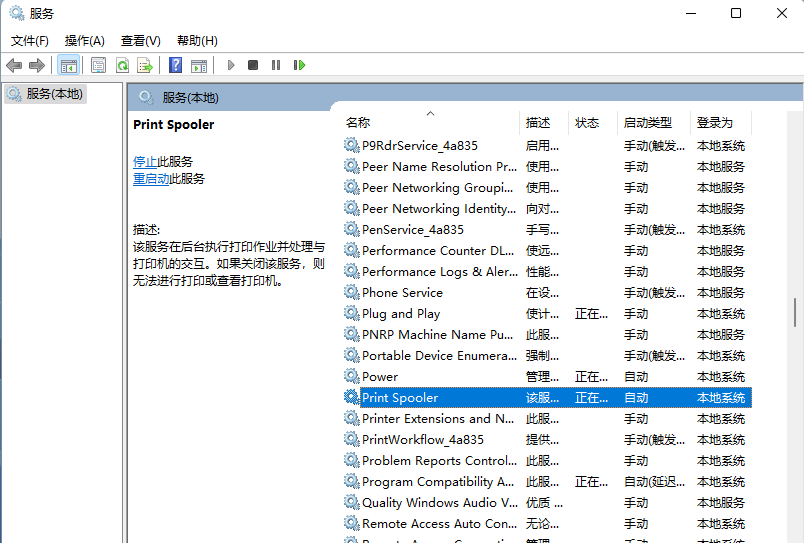Click the gear icon beside Program Compatibility A...
This screenshot has width=804, height=543.
point(351,481)
